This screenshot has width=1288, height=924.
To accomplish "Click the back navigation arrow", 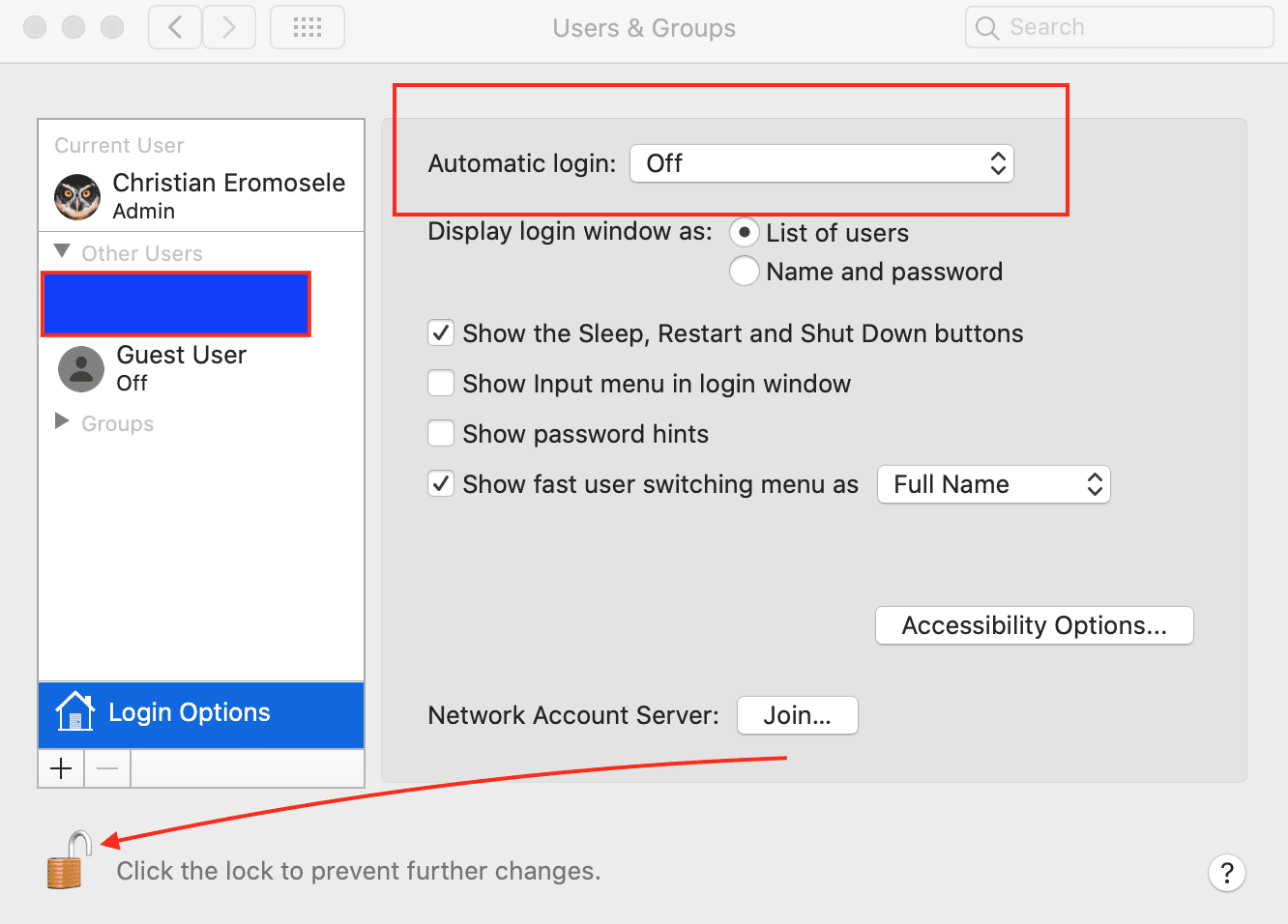I will tap(175, 27).
